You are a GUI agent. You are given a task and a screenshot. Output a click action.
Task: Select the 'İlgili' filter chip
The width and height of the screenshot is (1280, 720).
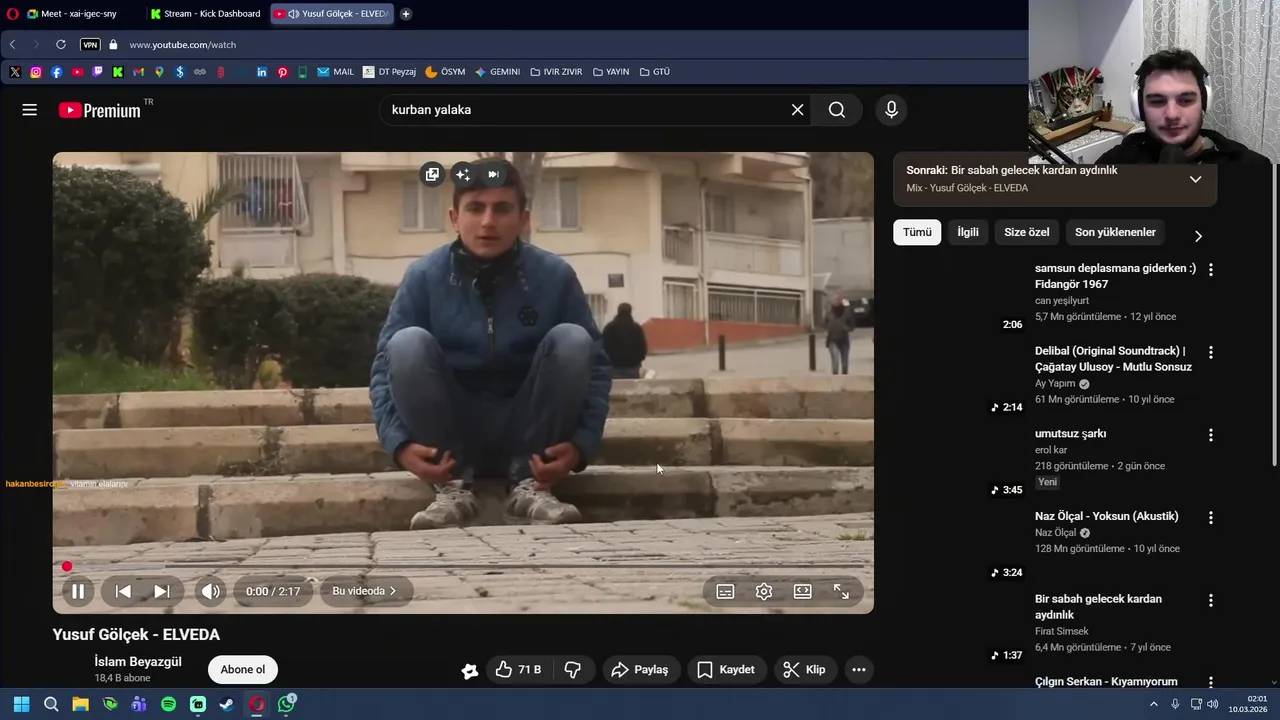[968, 232]
